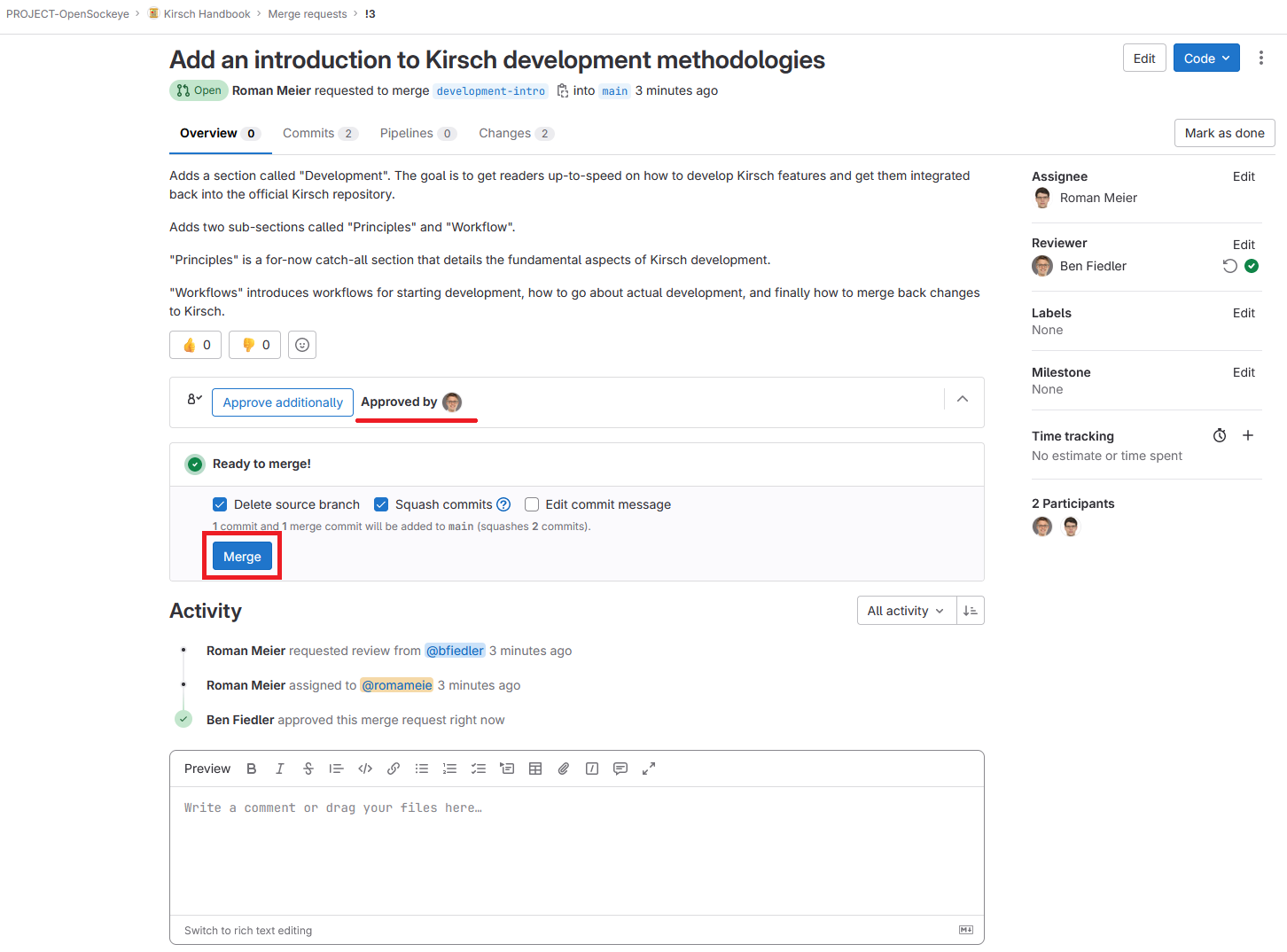Apply bold formatting in comment editor
Image resolution: width=1287 pixels, height=952 pixels.
tap(252, 769)
